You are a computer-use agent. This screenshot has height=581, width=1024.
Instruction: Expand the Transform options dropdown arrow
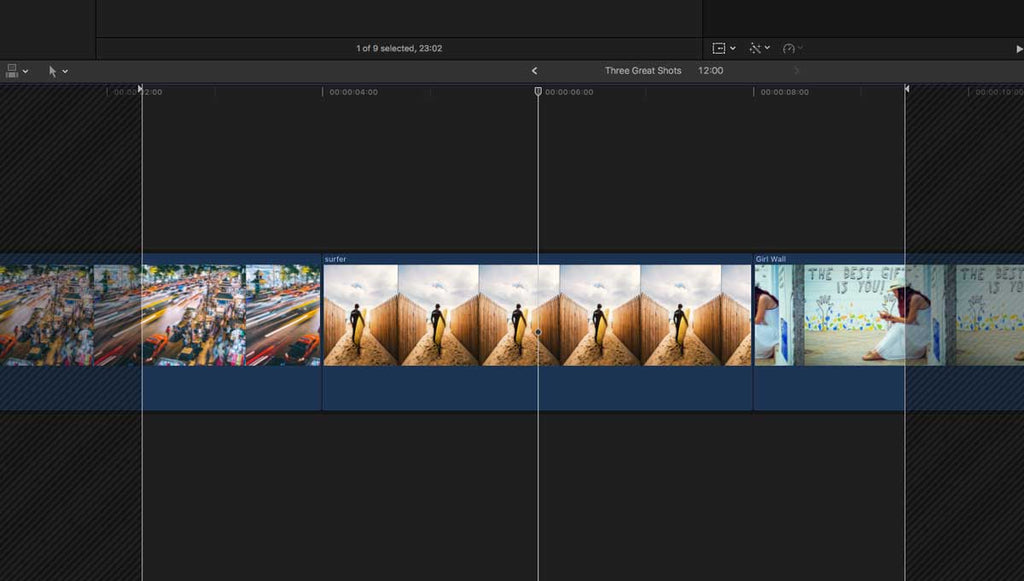[x=733, y=48]
